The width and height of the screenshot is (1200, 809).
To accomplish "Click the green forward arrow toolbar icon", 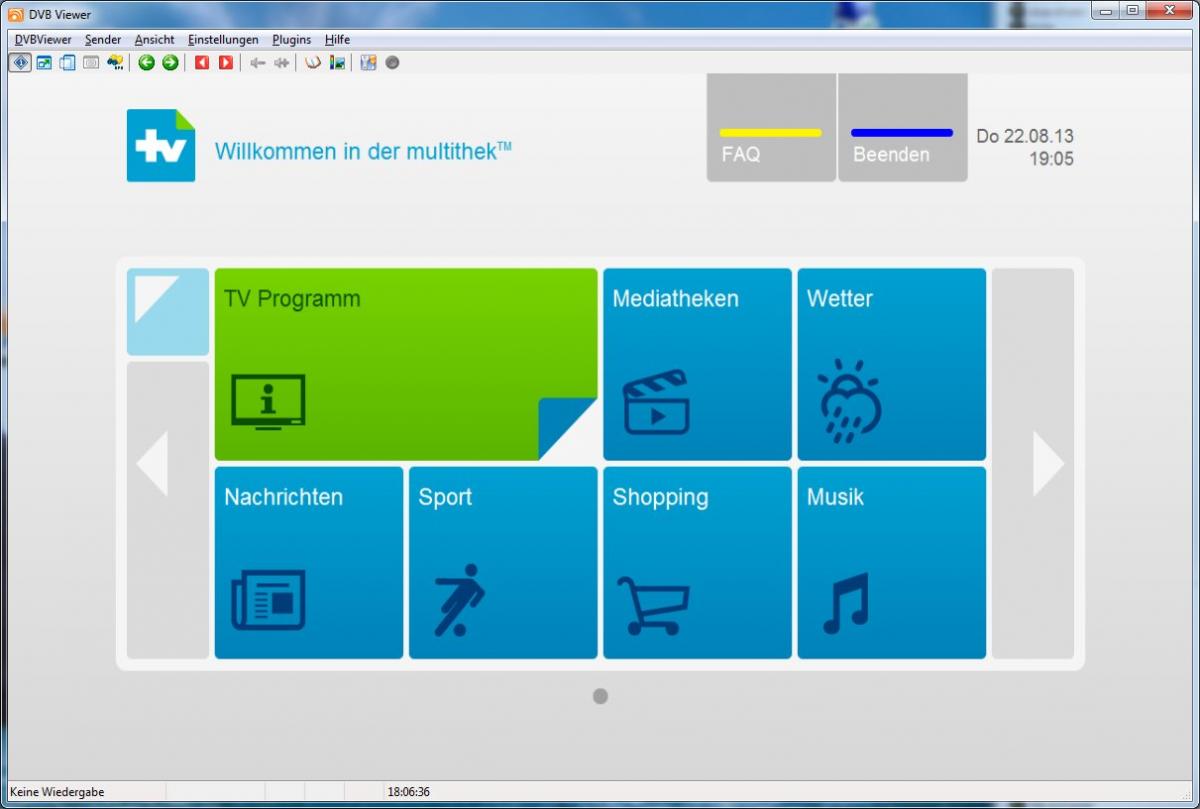I will (x=170, y=63).
